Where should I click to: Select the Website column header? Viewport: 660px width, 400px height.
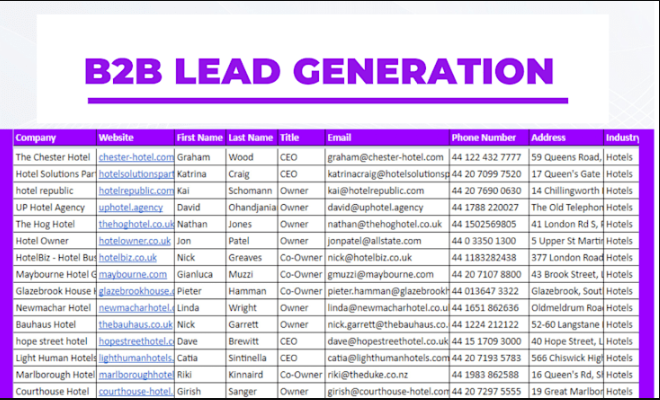pyautogui.click(x=136, y=138)
